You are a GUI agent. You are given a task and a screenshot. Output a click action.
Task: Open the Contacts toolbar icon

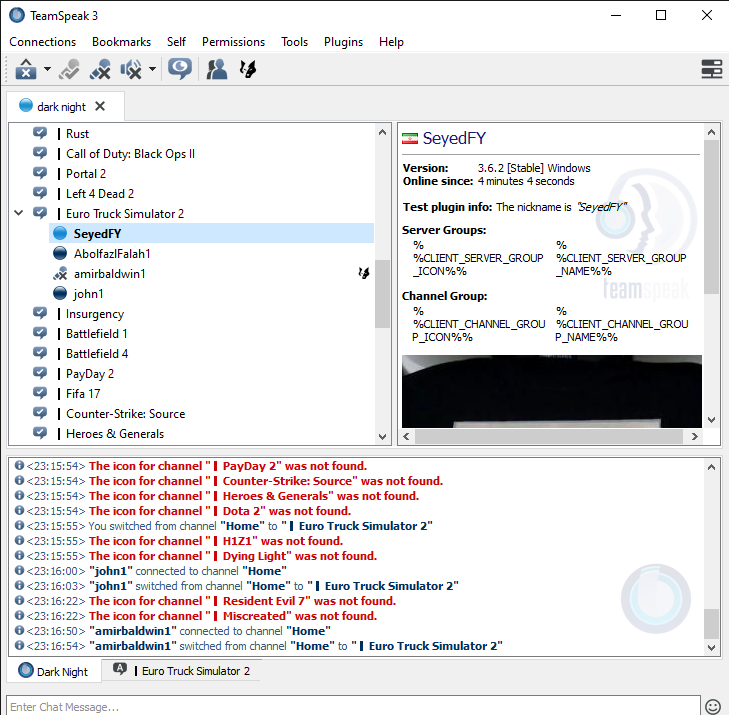point(216,69)
